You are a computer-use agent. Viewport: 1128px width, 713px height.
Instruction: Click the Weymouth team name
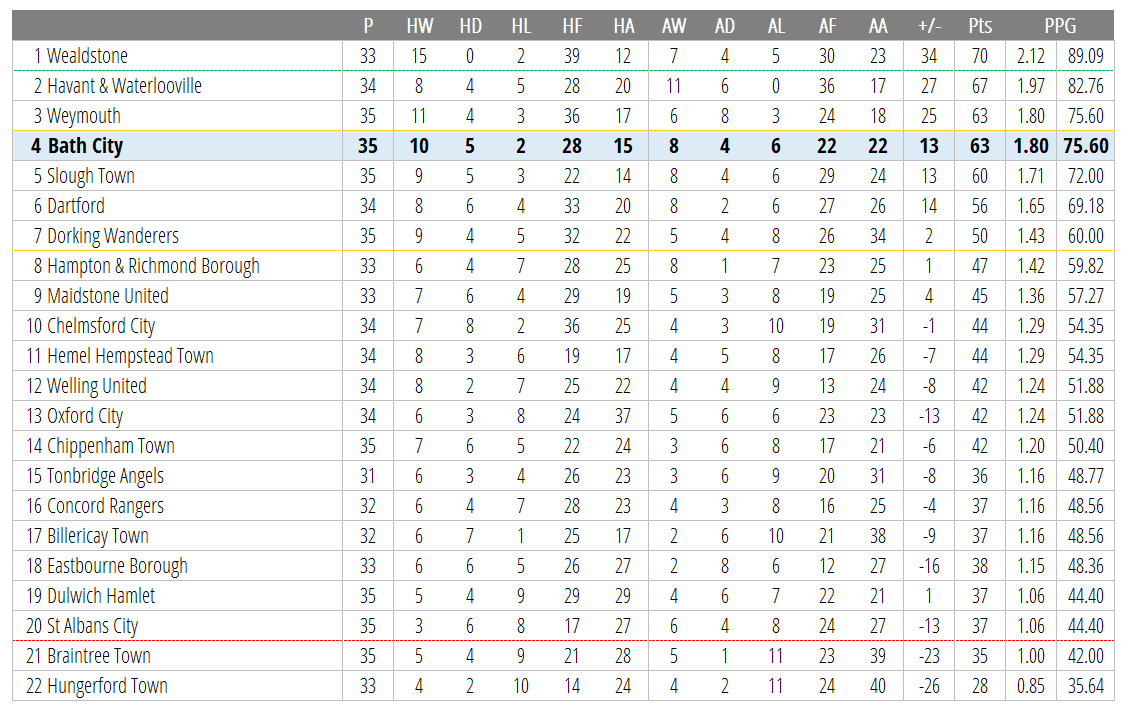[83, 116]
